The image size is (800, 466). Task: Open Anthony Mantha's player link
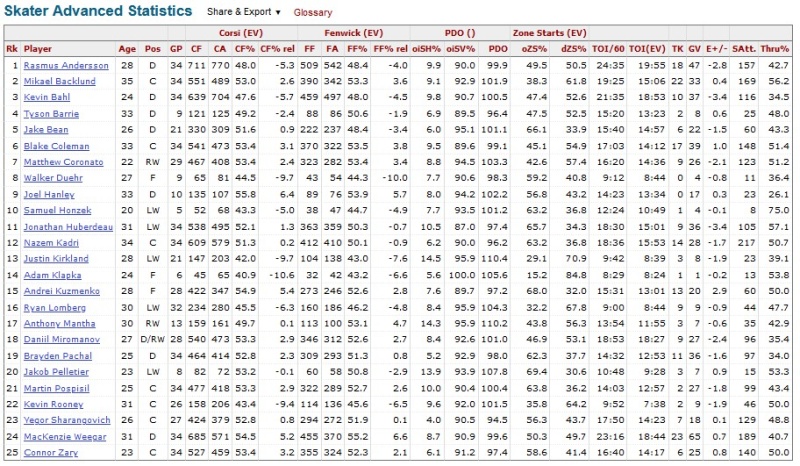(59, 323)
